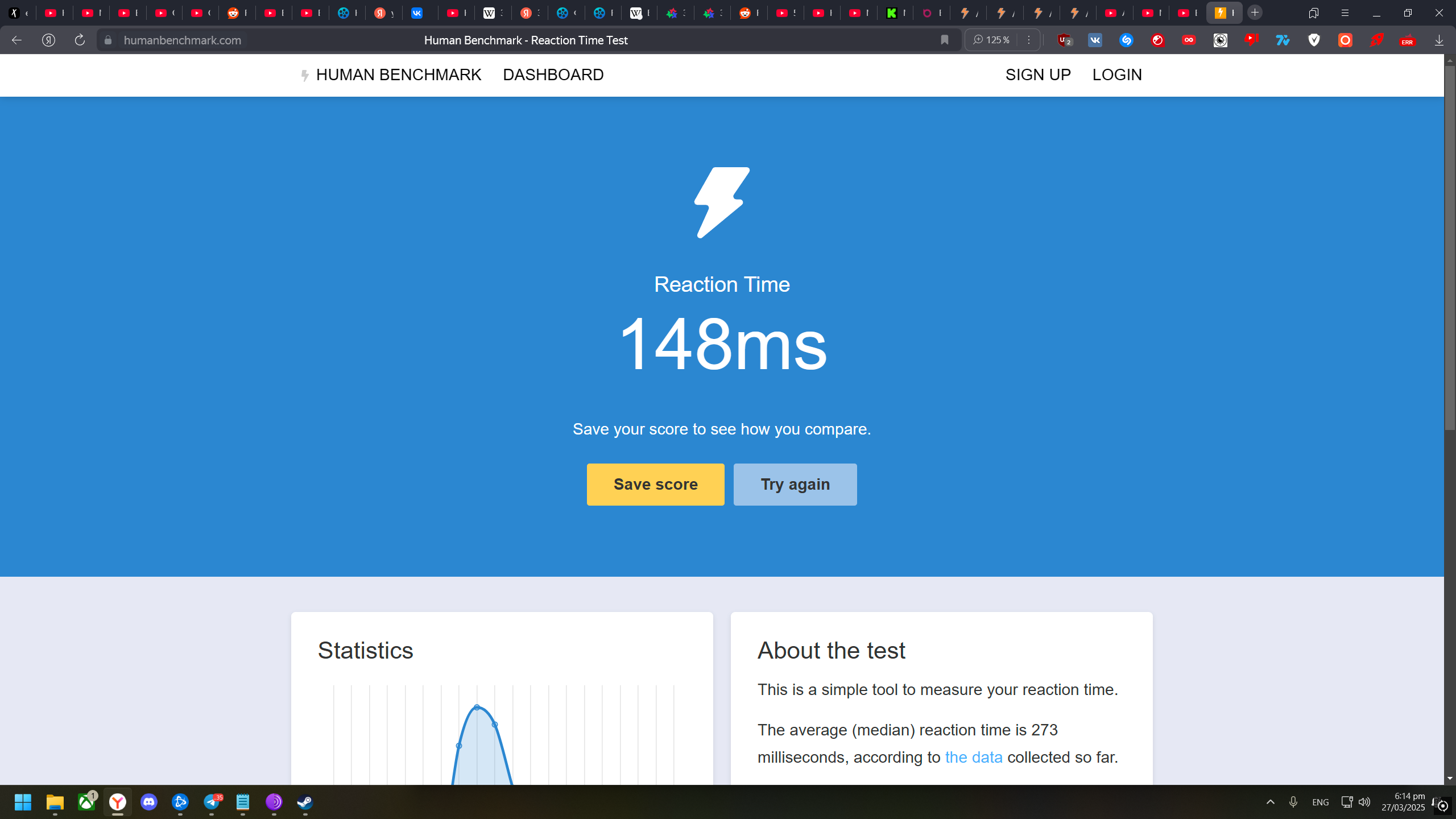Open the clock and date flyout
The image size is (1456, 819).
click(1403, 802)
